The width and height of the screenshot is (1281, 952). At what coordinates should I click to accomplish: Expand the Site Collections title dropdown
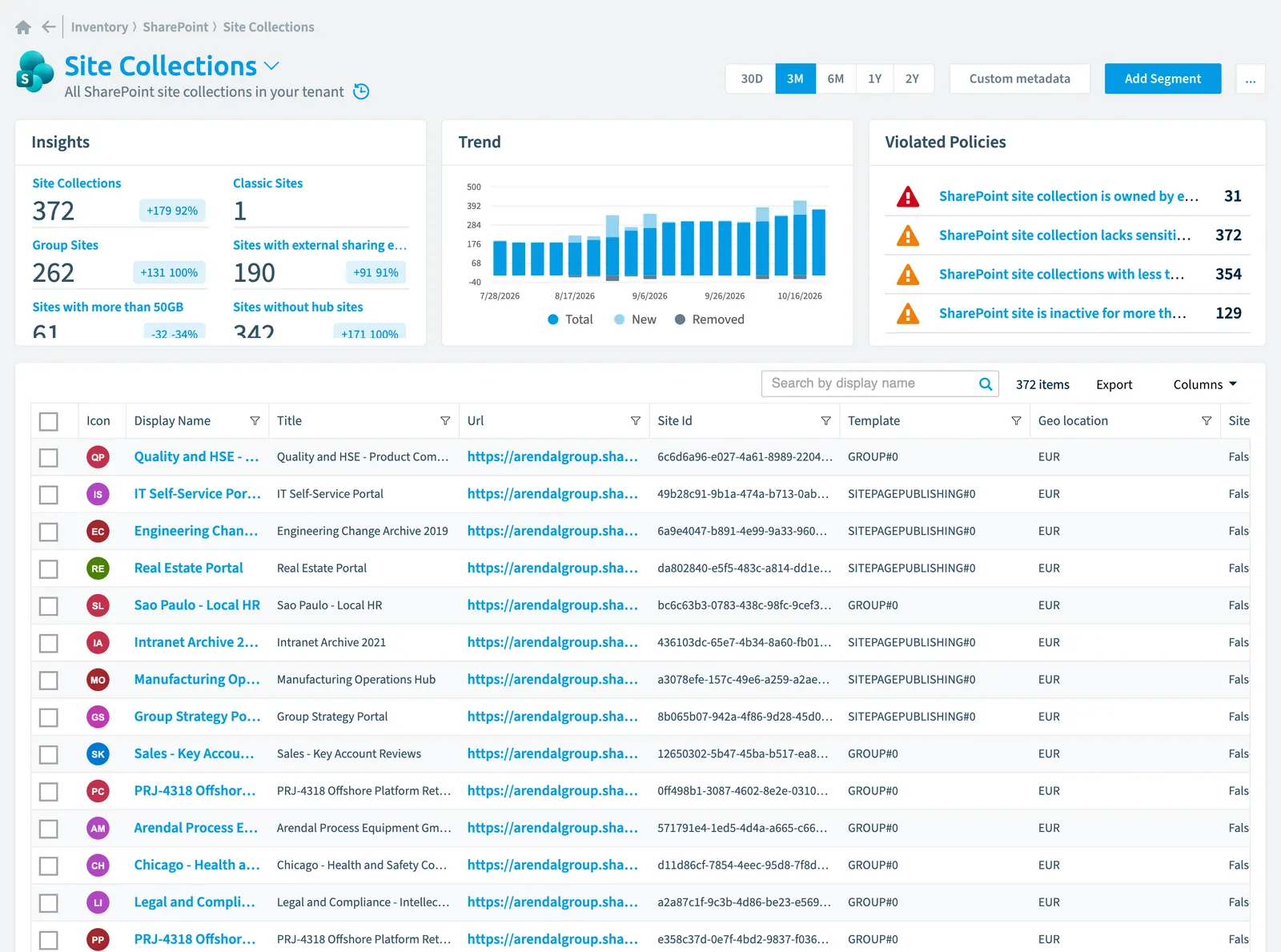271,66
